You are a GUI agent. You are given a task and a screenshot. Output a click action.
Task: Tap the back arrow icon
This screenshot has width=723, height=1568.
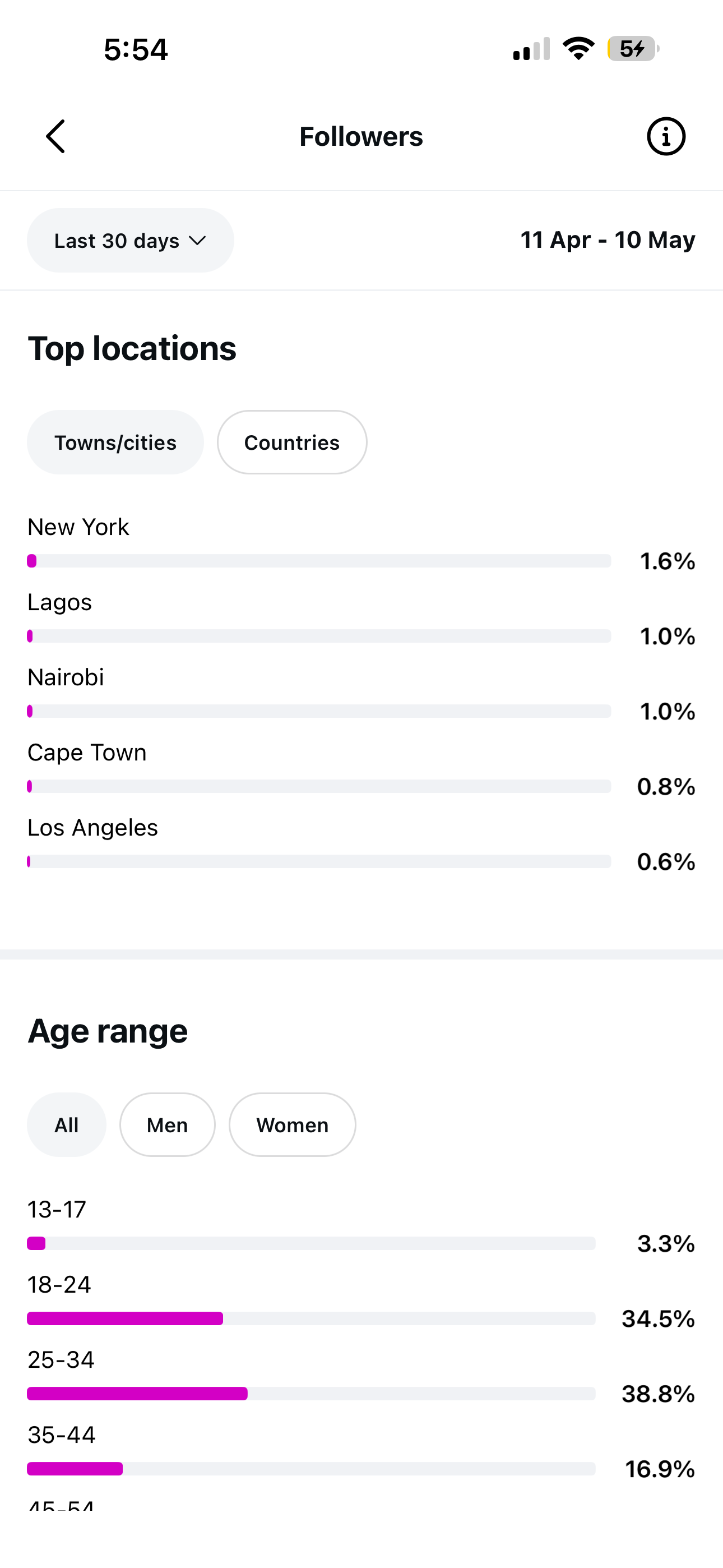[55, 136]
